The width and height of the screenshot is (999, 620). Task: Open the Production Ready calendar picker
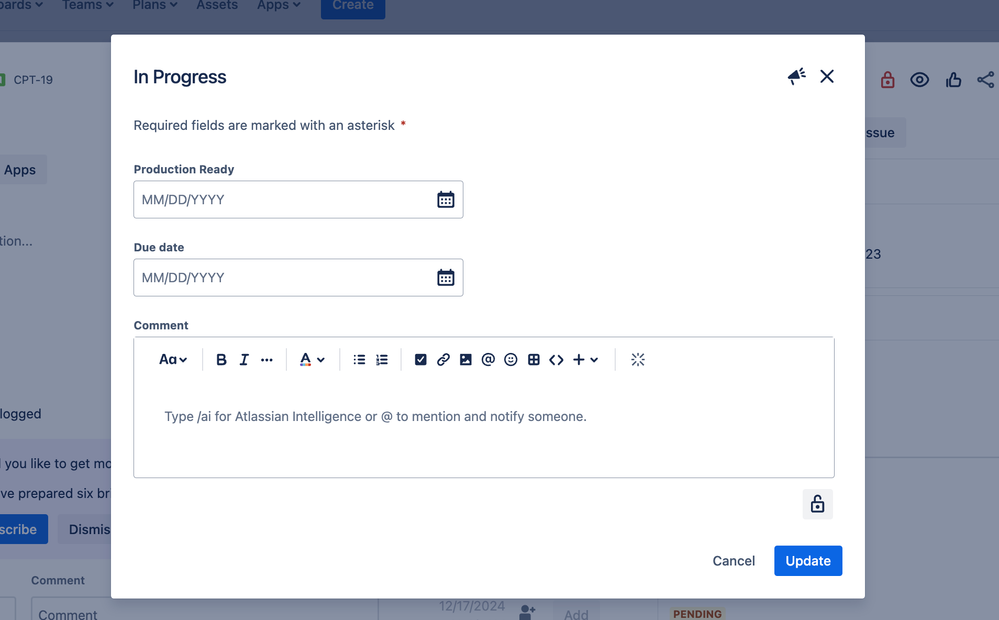click(x=445, y=199)
